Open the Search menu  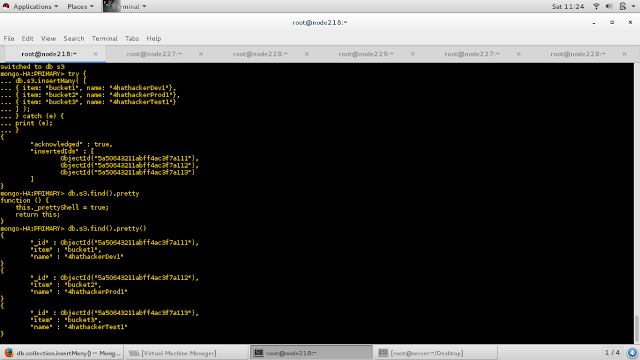point(74,38)
